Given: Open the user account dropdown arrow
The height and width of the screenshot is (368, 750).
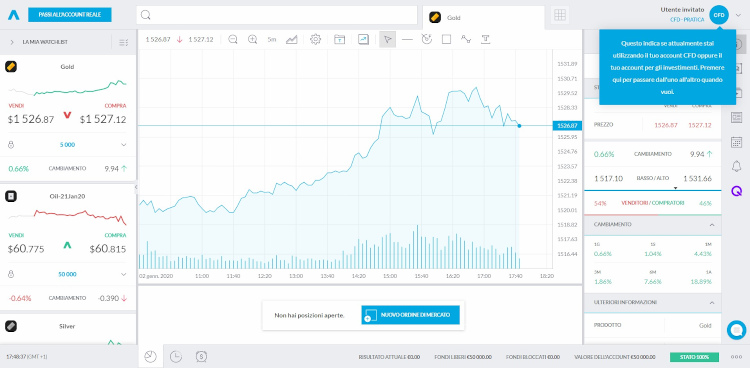Looking at the screenshot, I should 739,15.
